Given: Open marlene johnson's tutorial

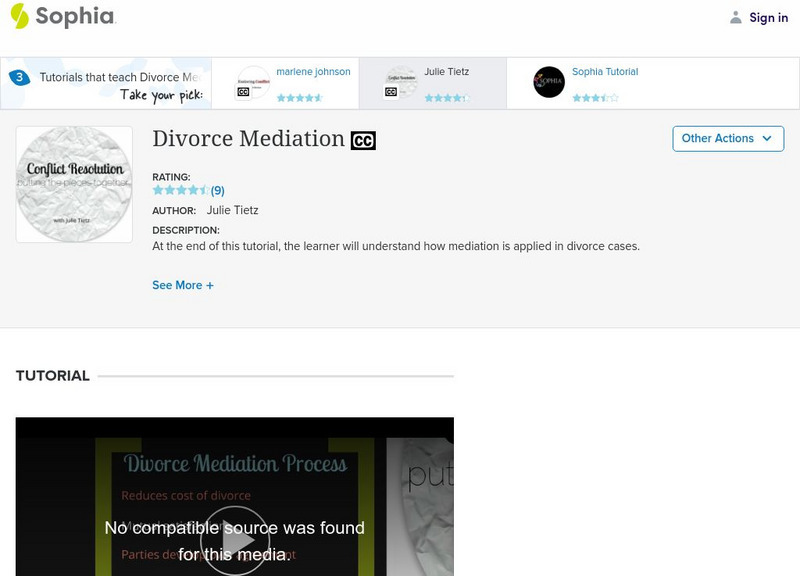Looking at the screenshot, I should click(313, 72).
